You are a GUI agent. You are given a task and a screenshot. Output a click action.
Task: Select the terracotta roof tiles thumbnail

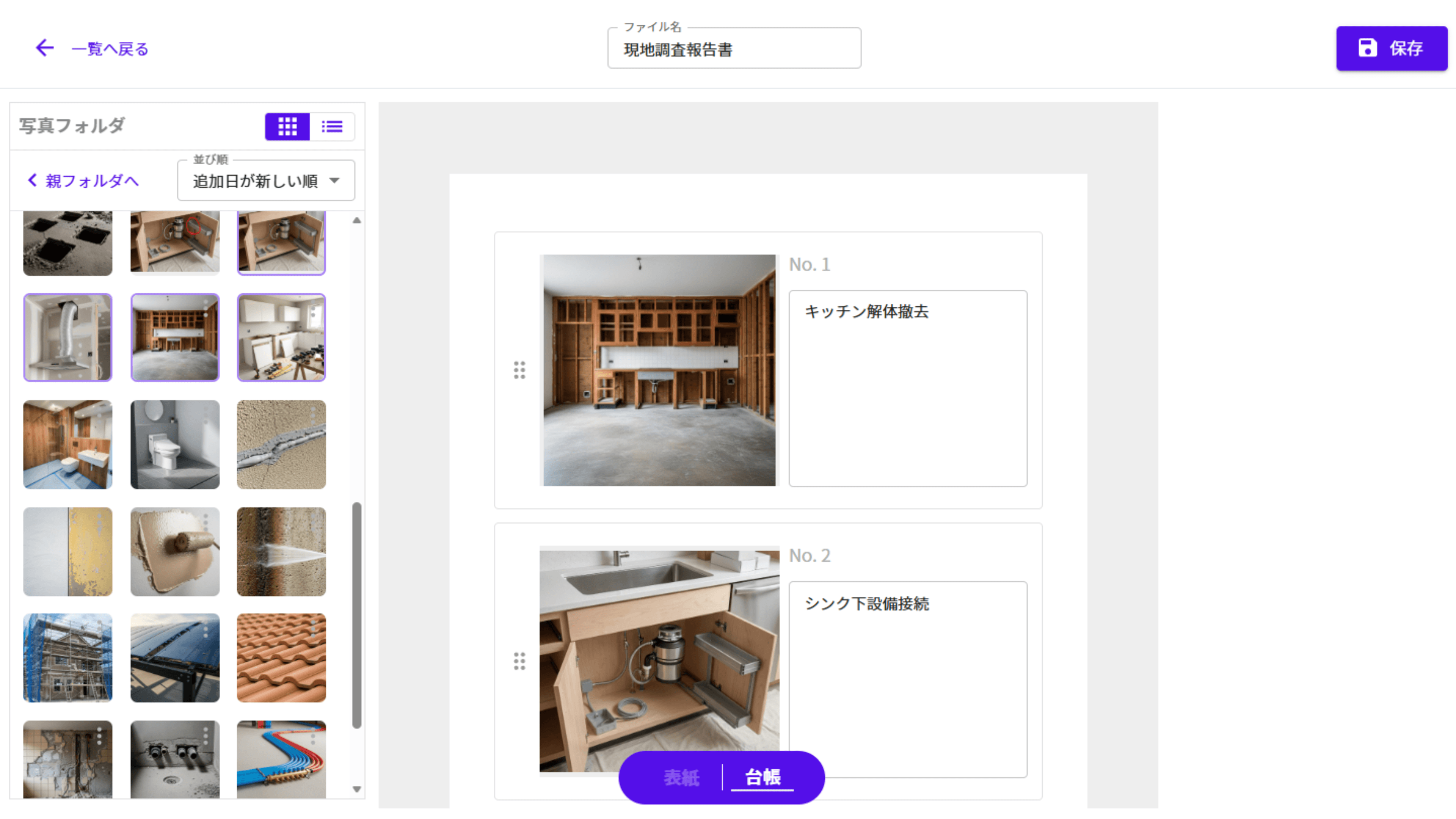coord(281,658)
